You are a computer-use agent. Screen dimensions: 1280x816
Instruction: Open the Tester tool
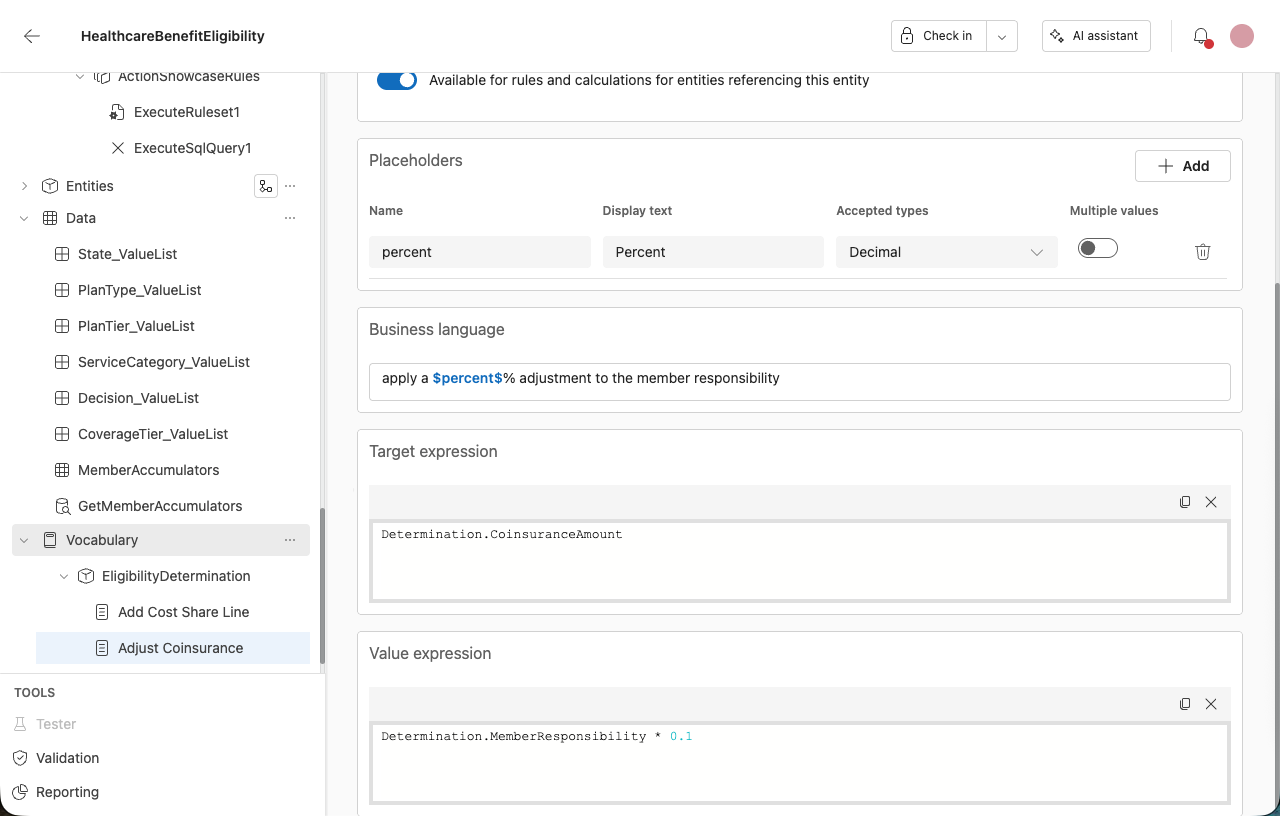click(45, 724)
